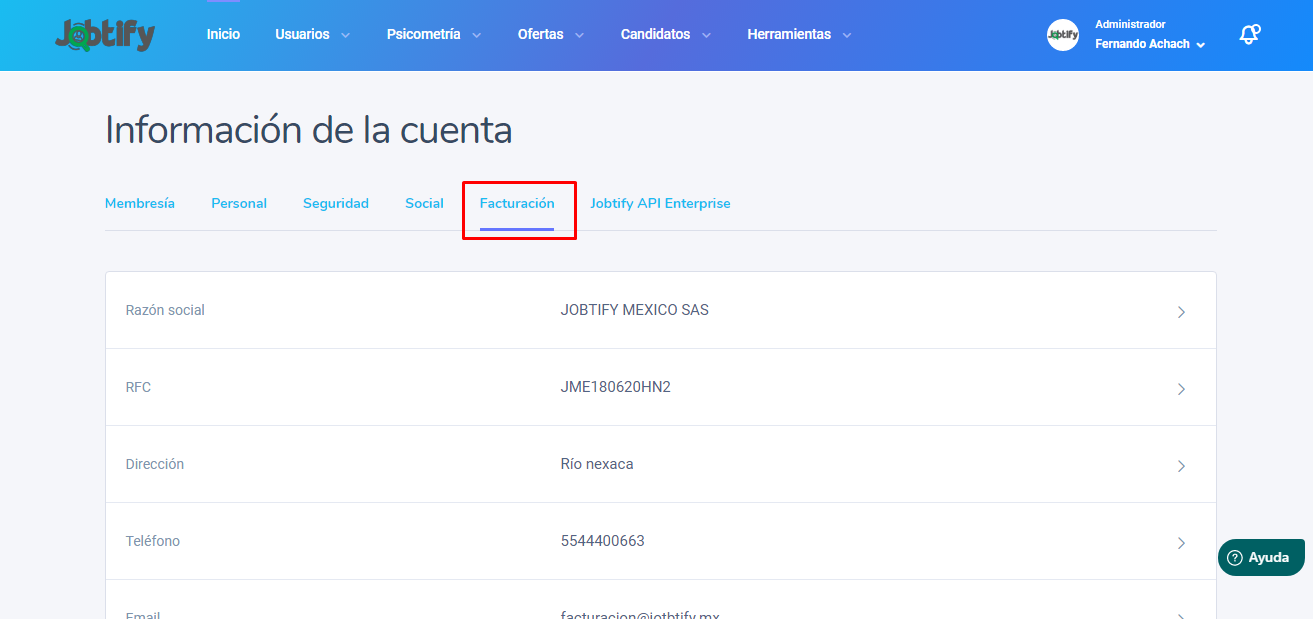Open the Dirección row chevron
This screenshot has width=1313, height=619.
1181,466
